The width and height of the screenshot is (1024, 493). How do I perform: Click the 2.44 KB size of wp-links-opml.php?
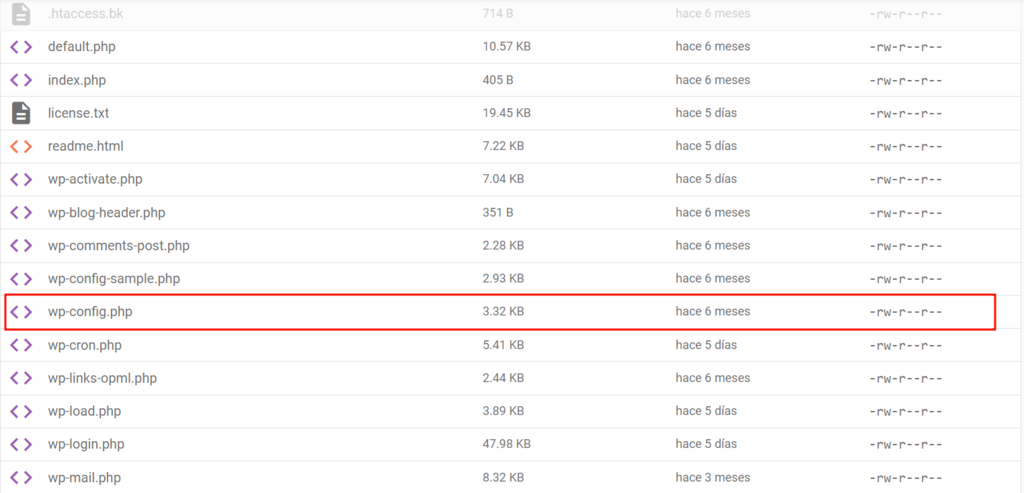pyautogui.click(x=503, y=378)
